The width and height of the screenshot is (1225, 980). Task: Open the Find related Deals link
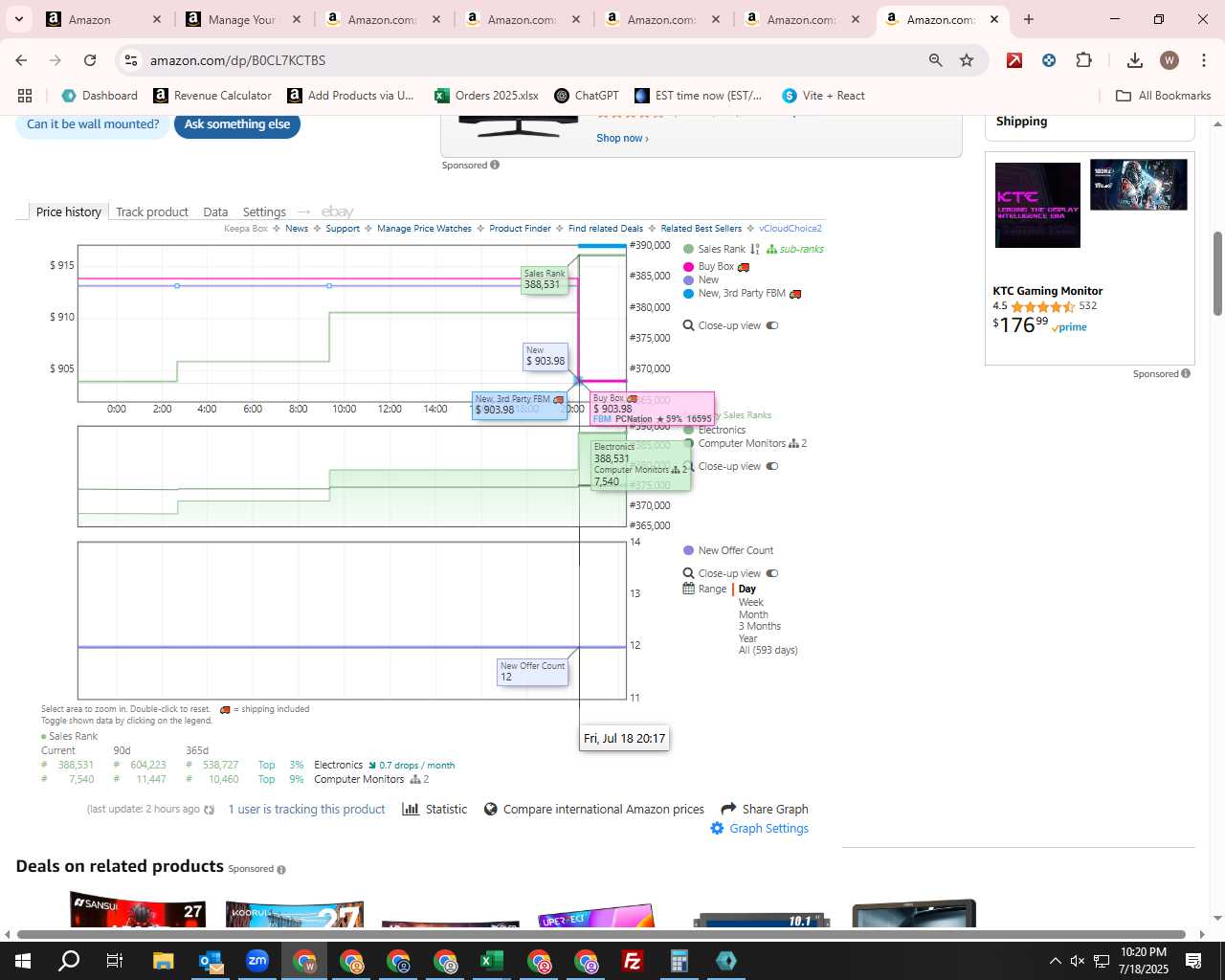tap(606, 229)
